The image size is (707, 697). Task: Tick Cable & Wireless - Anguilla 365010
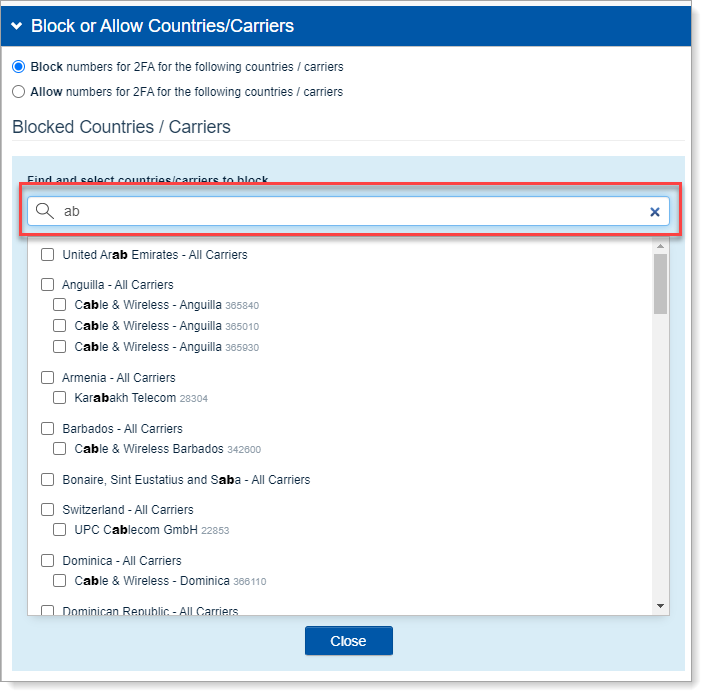60,326
